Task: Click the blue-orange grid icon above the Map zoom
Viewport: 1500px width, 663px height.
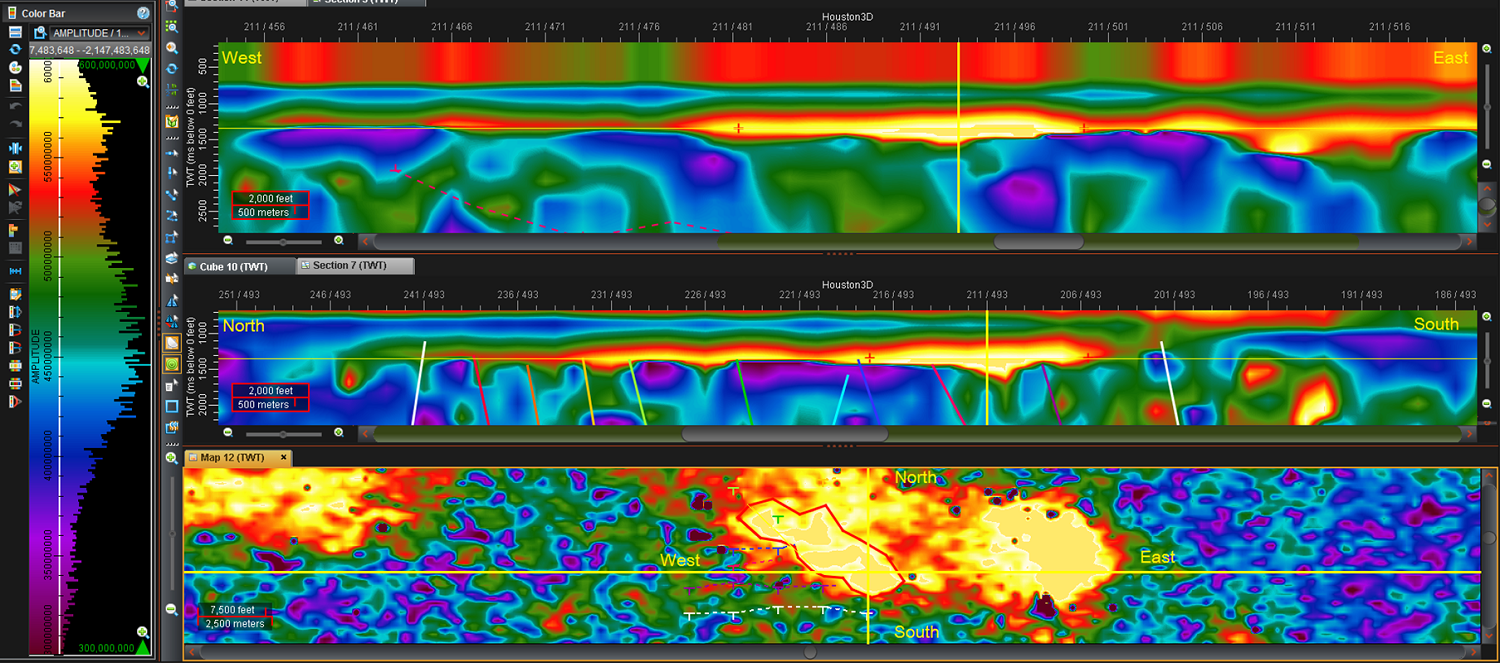Action: [172, 428]
